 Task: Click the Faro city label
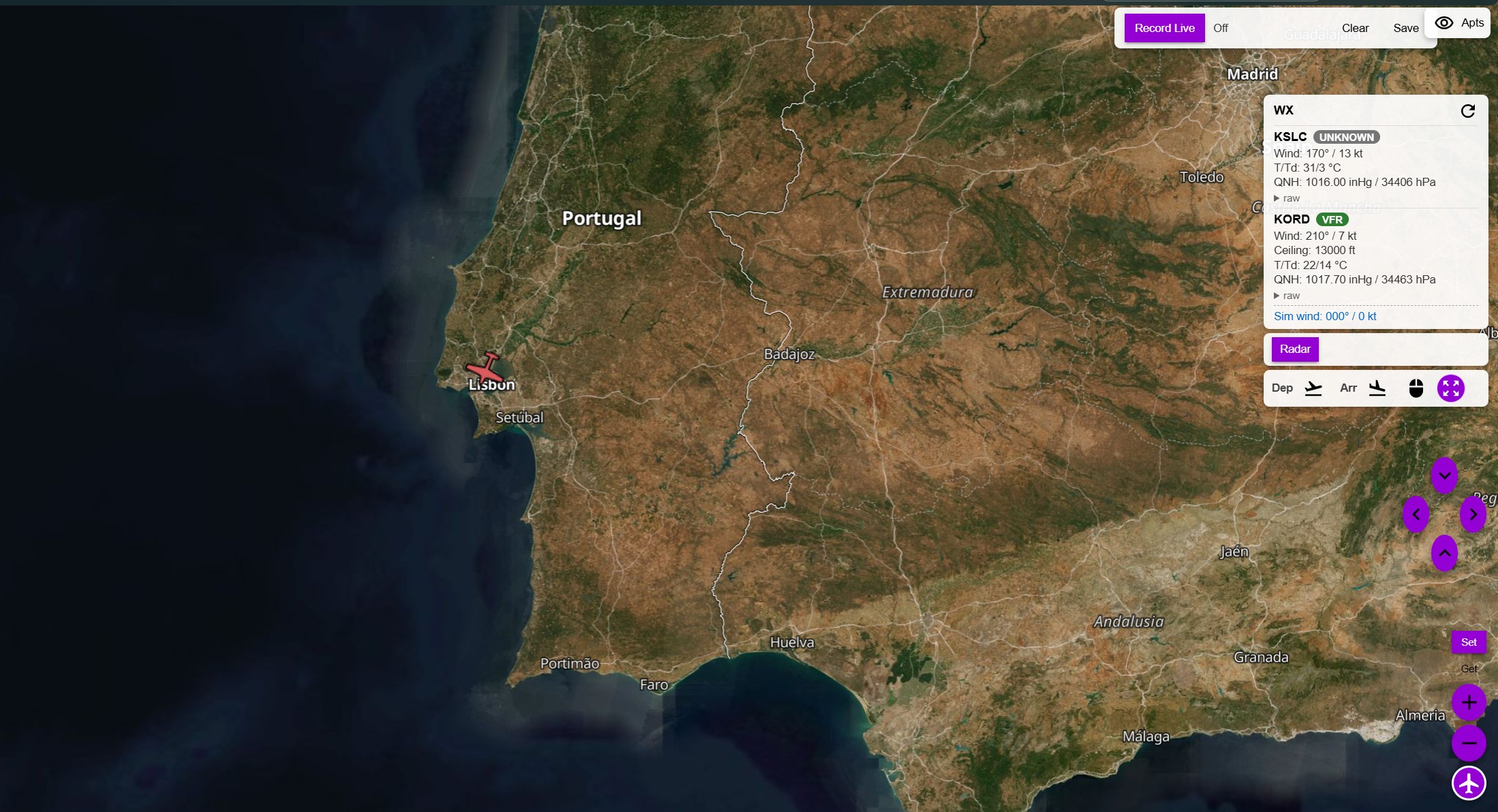(654, 685)
